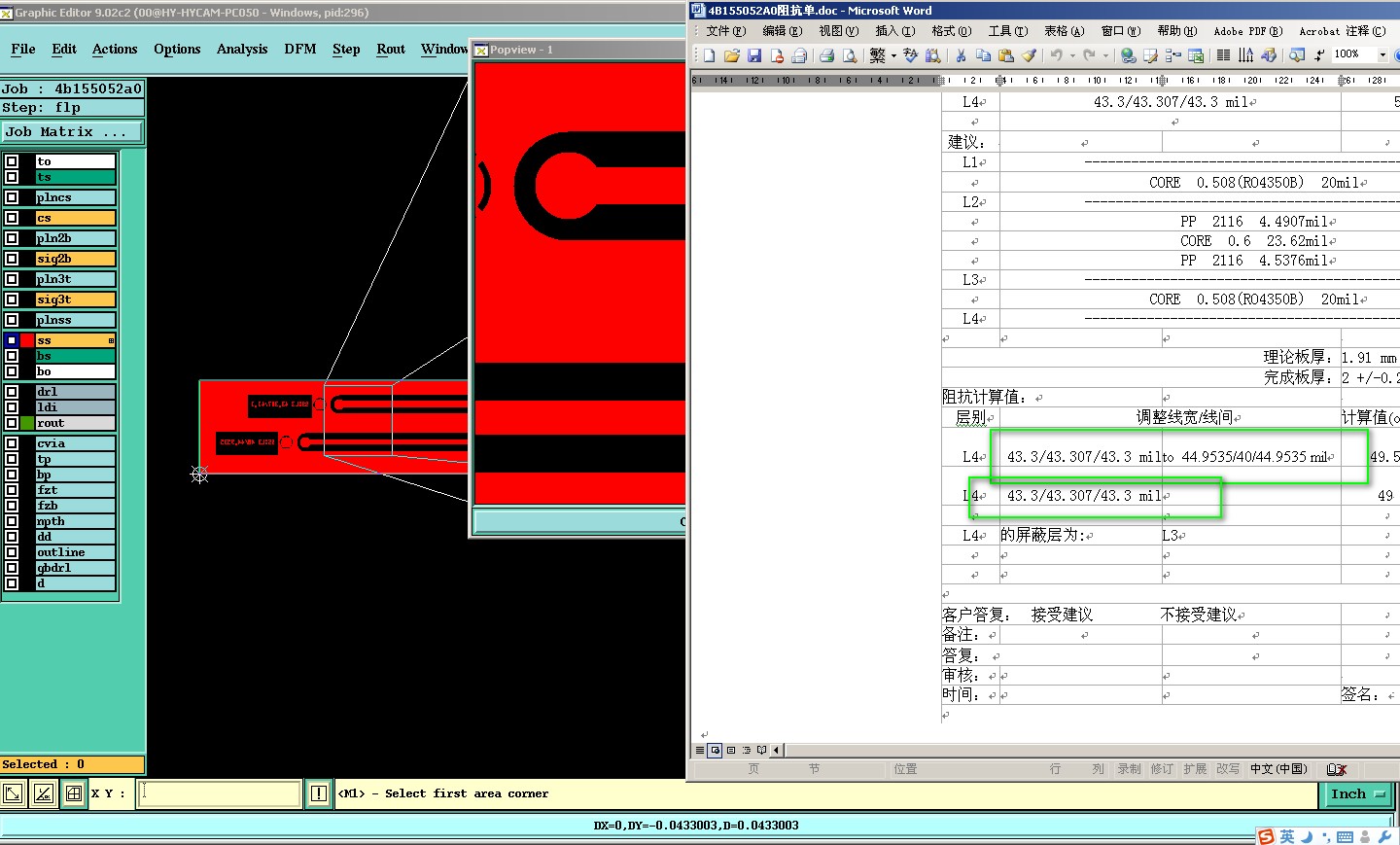Image resolution: width=1400 pixels, height=845 pixels.
Task: Insert hyperlink using globe icon
Action: (1127, 55)
